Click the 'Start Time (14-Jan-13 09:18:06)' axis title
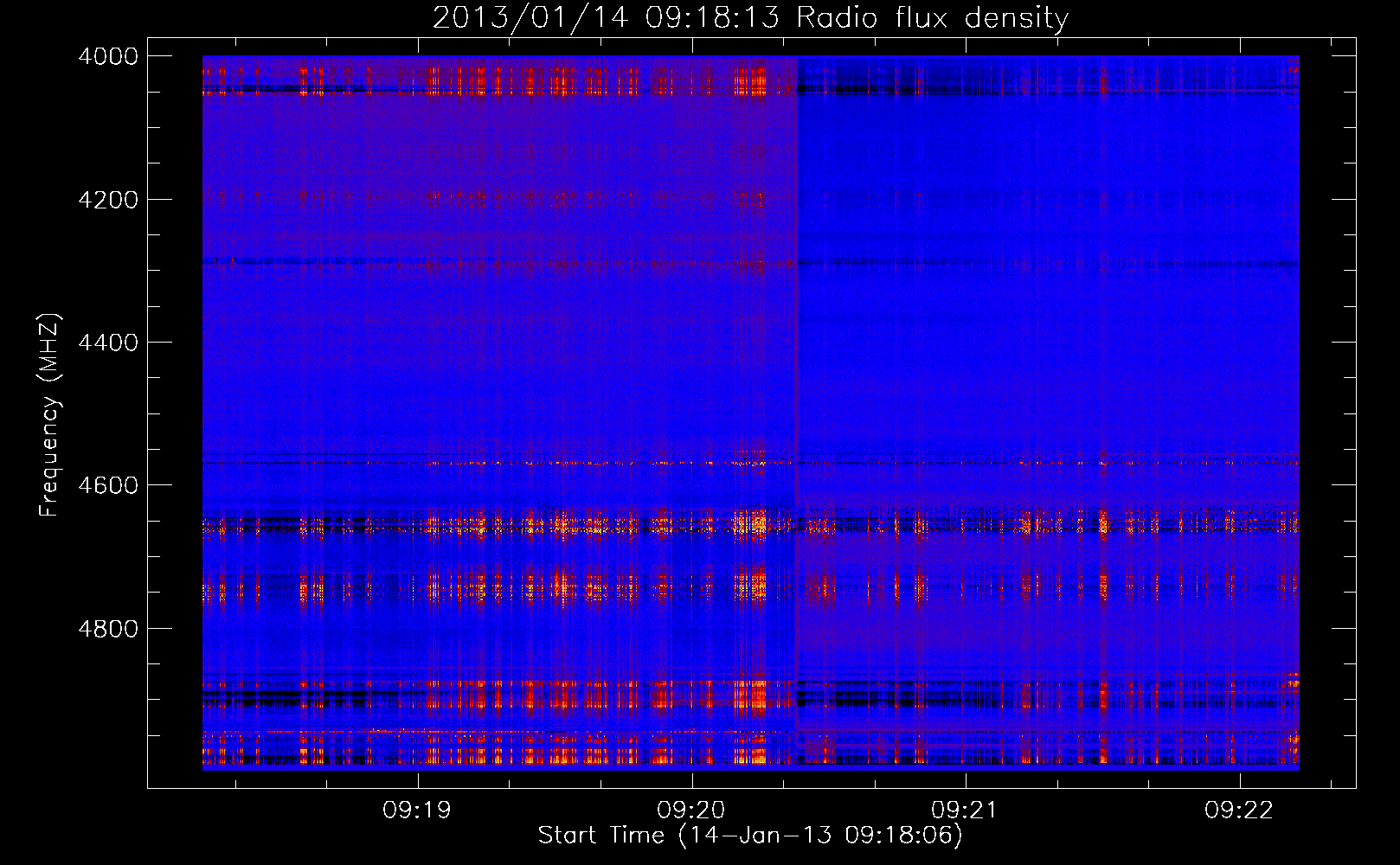The height and width of the screenshot is (865, 1400). [750, 836]
